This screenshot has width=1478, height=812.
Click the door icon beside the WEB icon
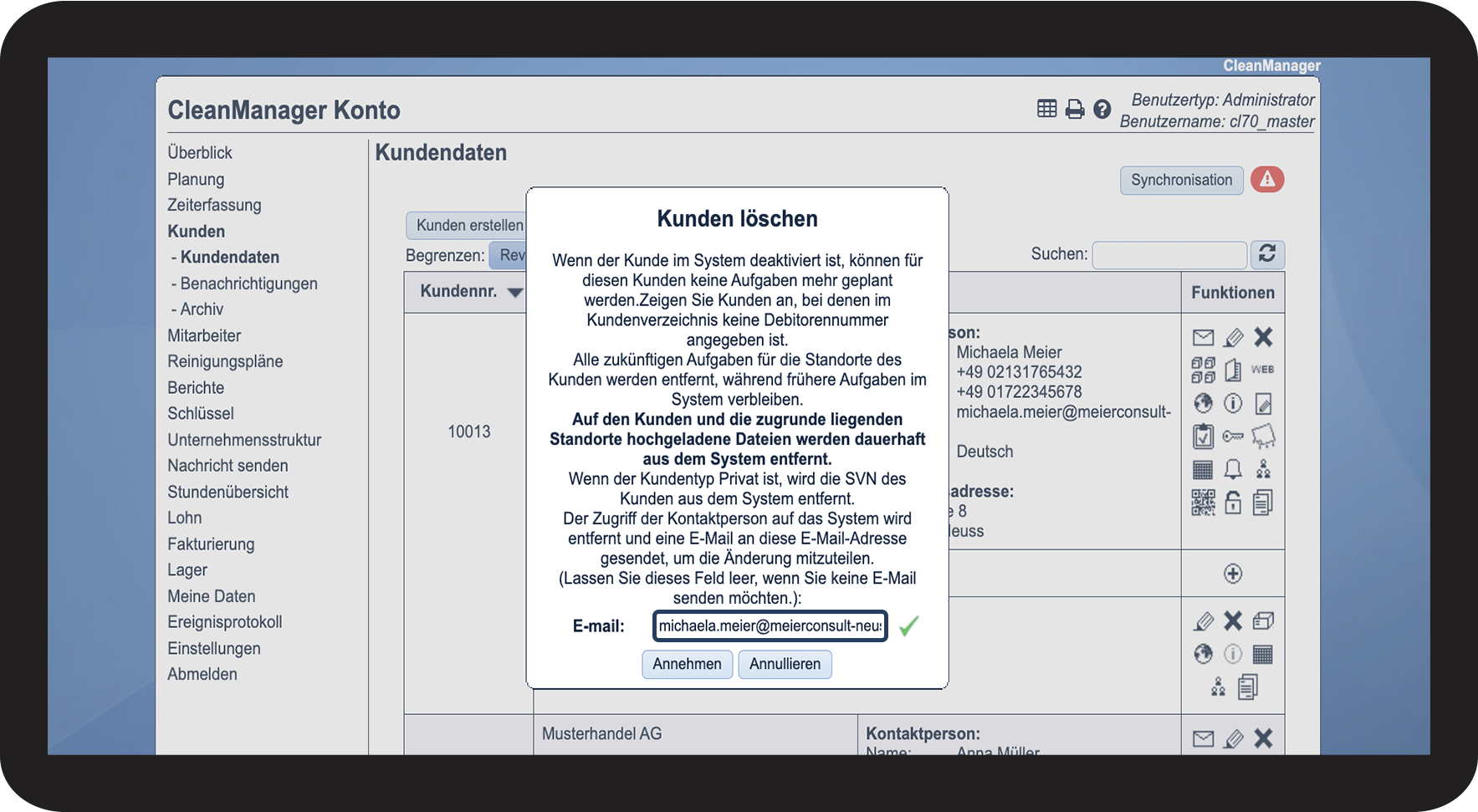[x=1233, y=370]
